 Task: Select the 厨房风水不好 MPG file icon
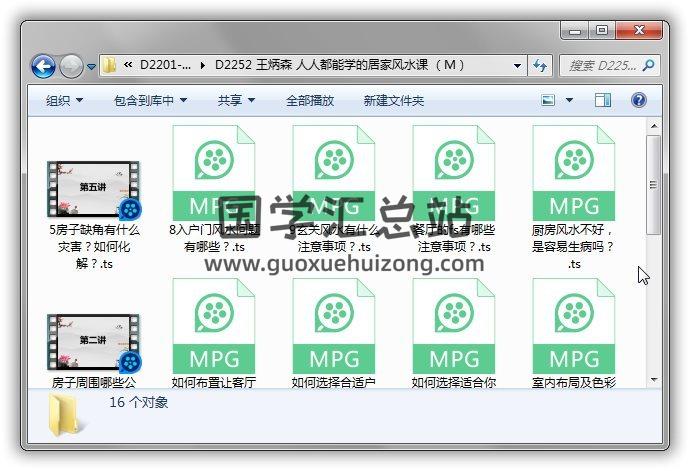click(574, 173)
